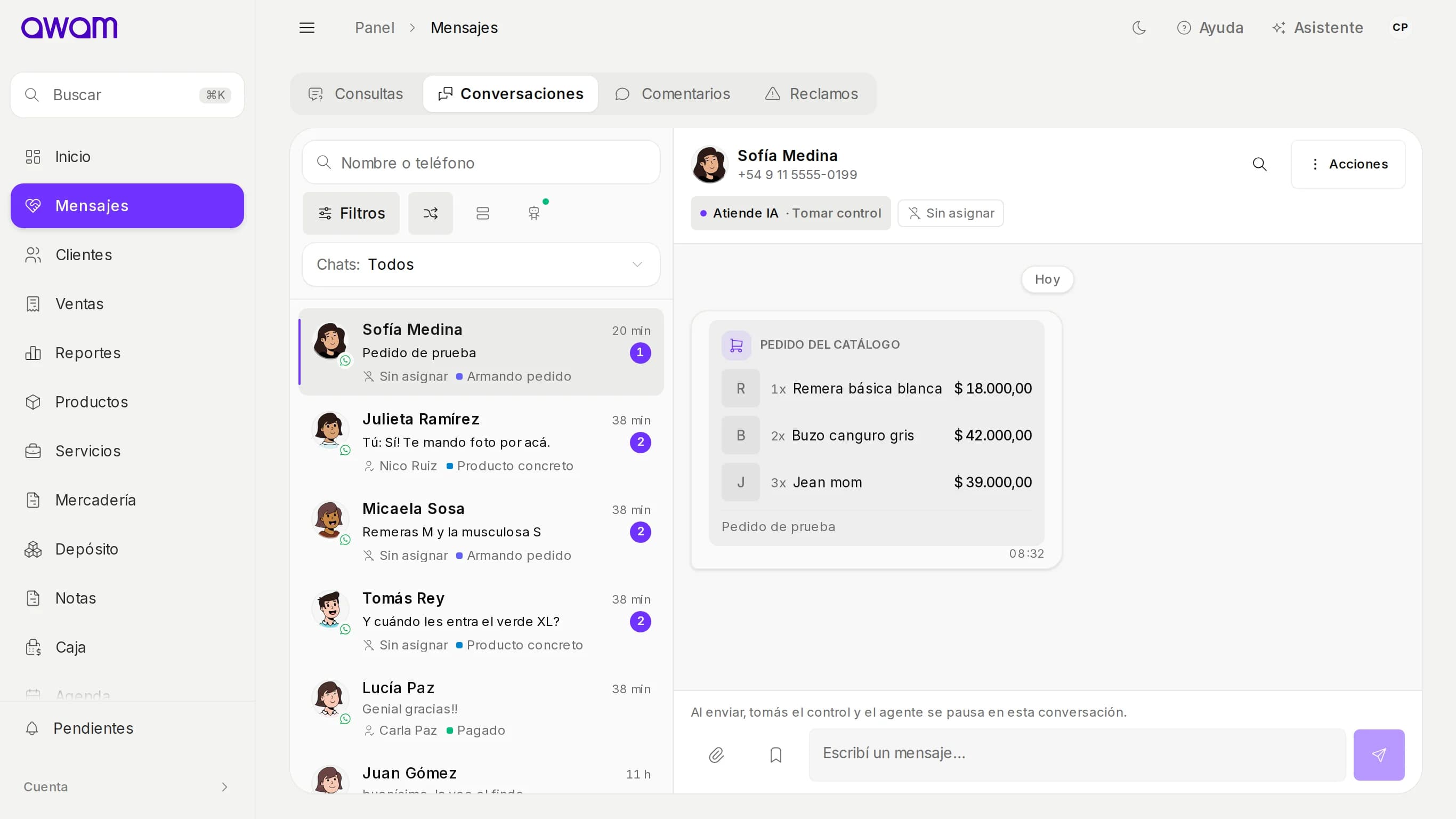The image size is (1456, 819).
Task: Search within Sofía Medina chat using magnifier icon
Action: [1259, 164]
